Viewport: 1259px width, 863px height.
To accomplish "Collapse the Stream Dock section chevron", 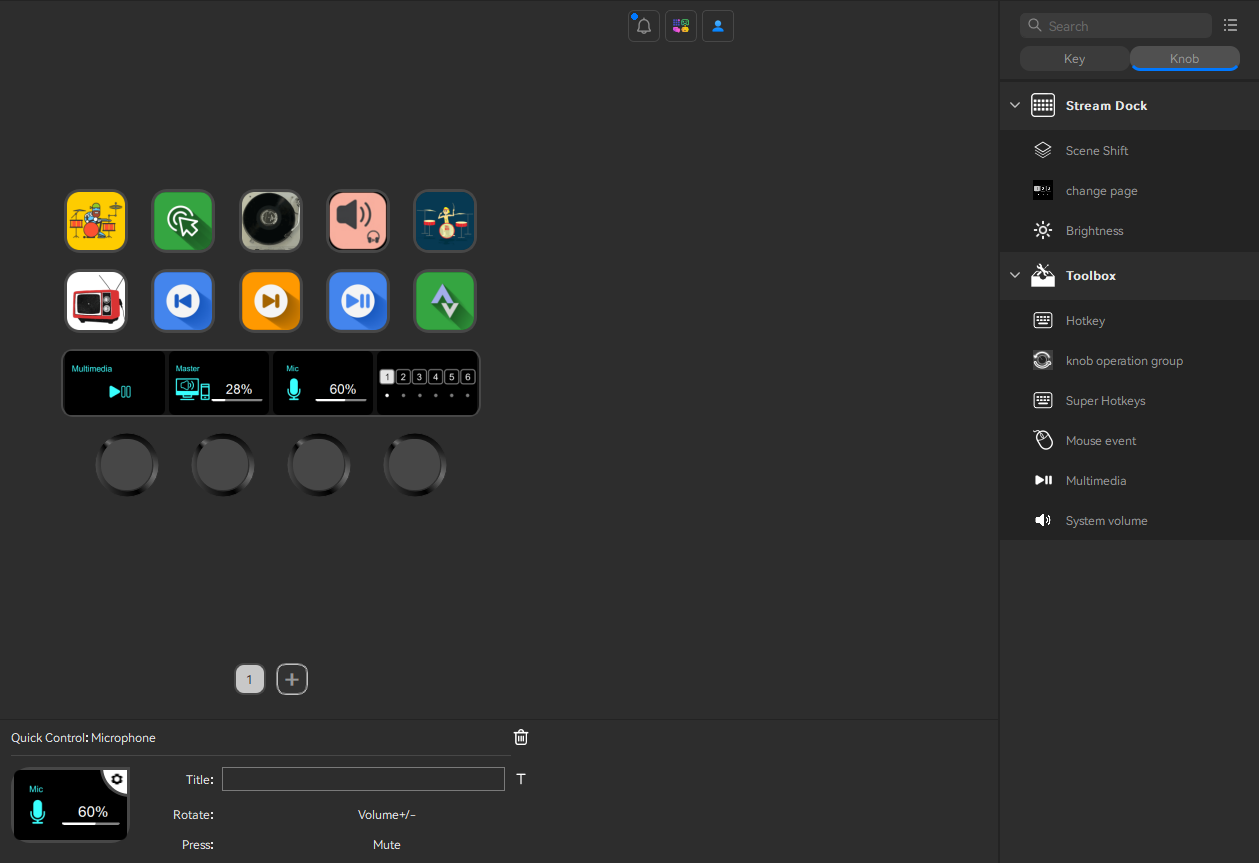I will click(x=1015, y=105).
